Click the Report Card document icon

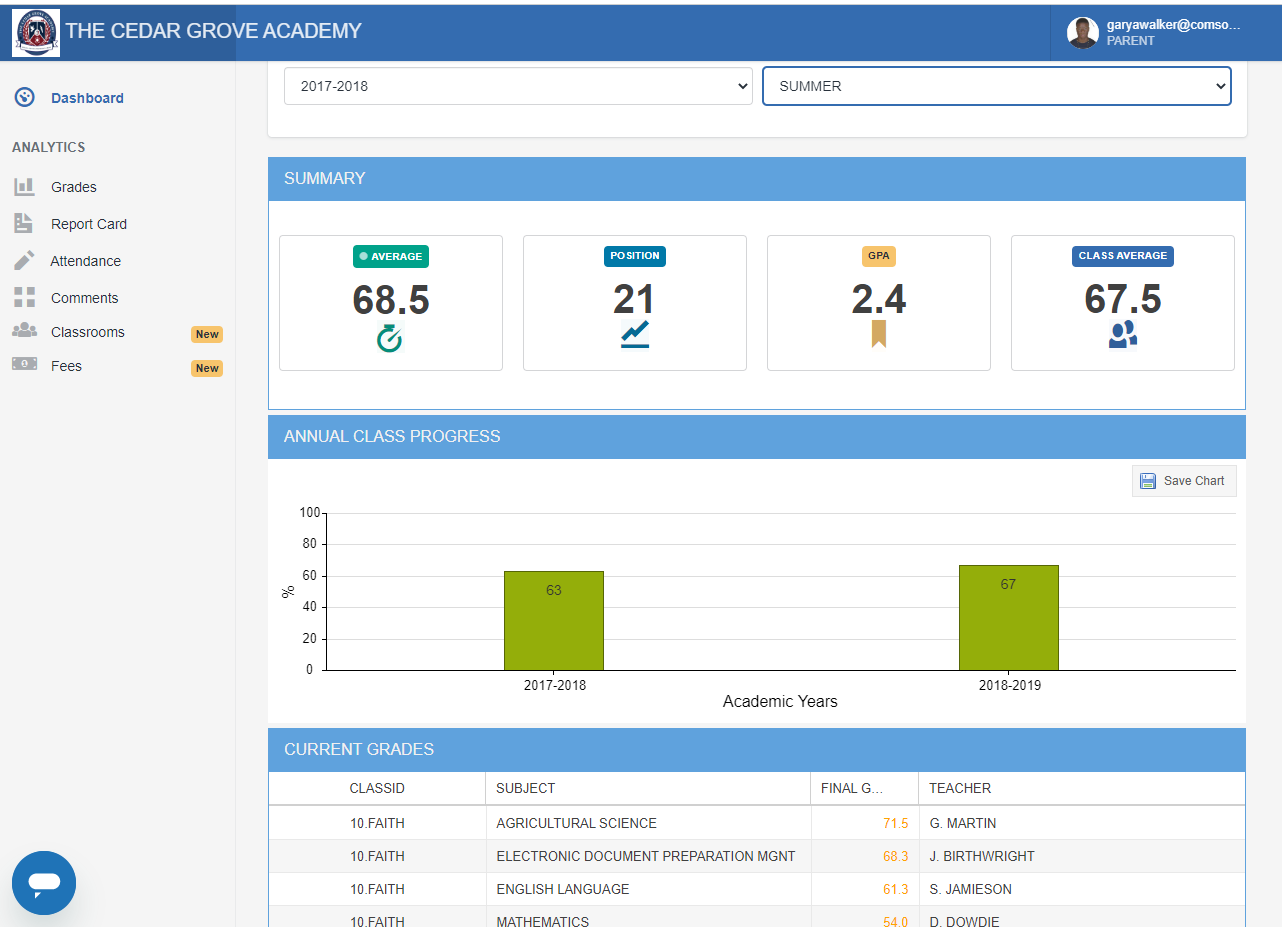pyautogui.click(x=24, y=224)
